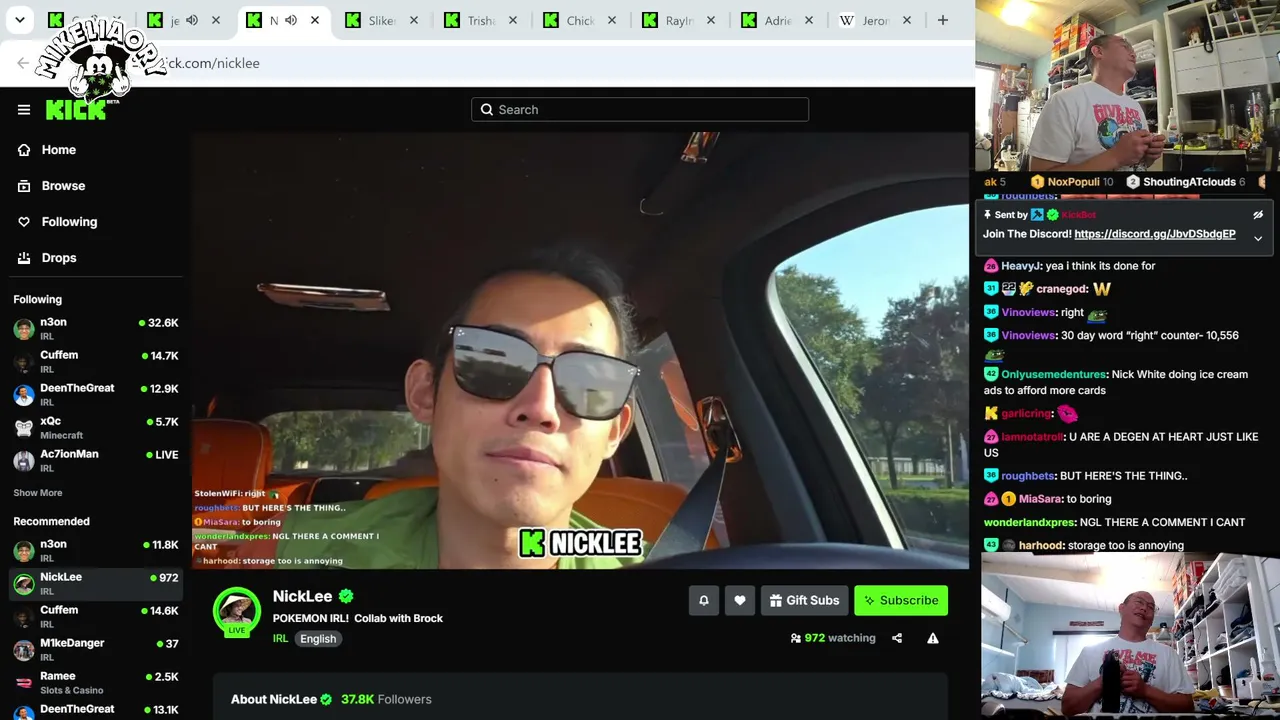Click ShoutingATclouds on the chat leaderboard
Screen dimensions: 1280x720
click(x=1189, y=182)
